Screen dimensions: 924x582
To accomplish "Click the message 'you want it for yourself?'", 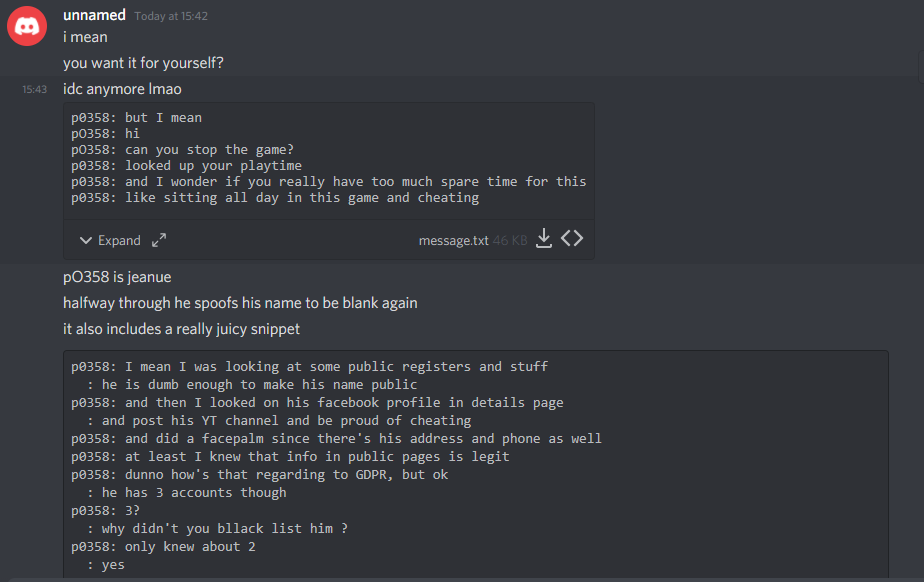I will coord(143,63).
